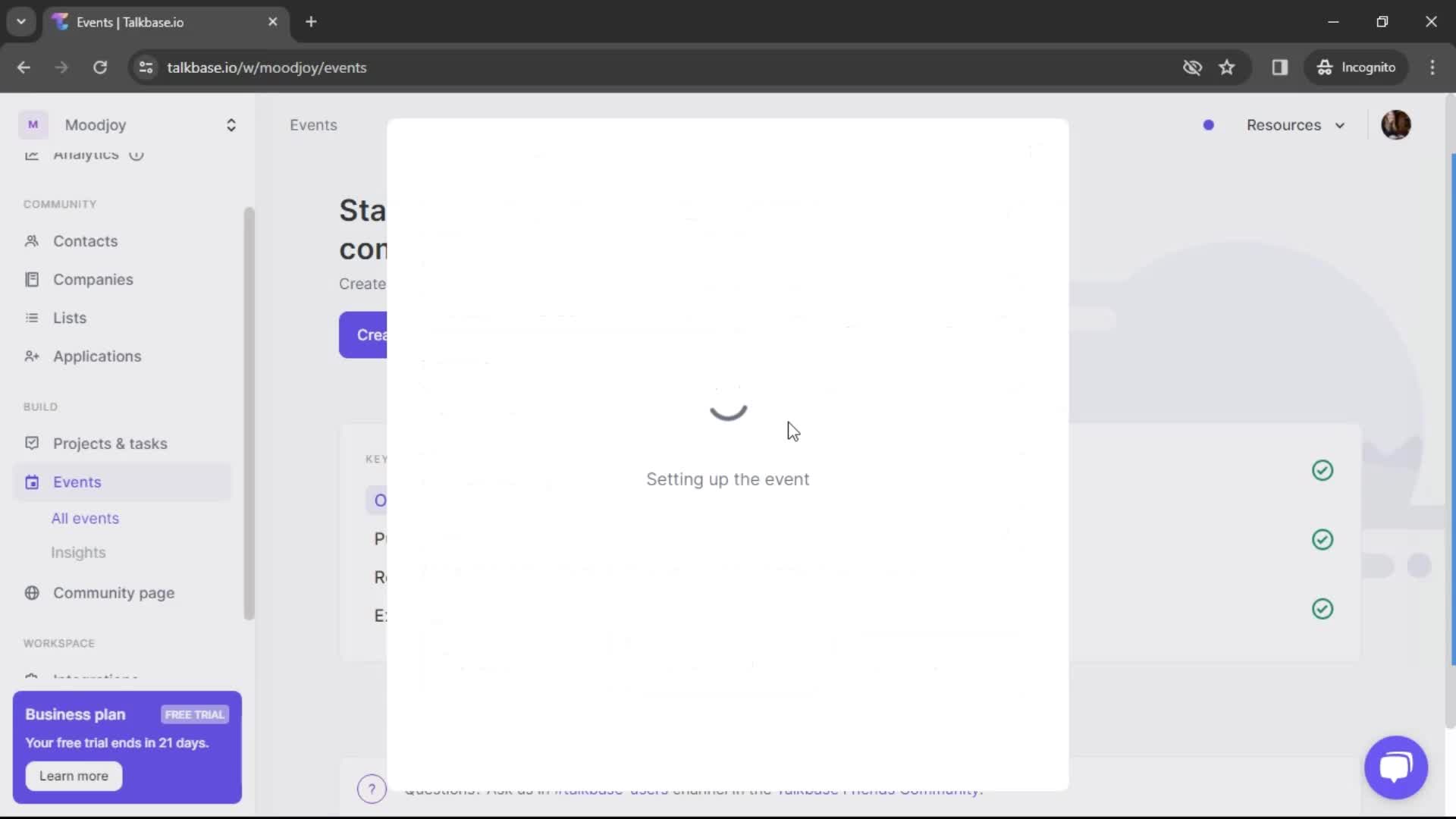
Task: Click the help question mark button
Action: tap(371, 789)
